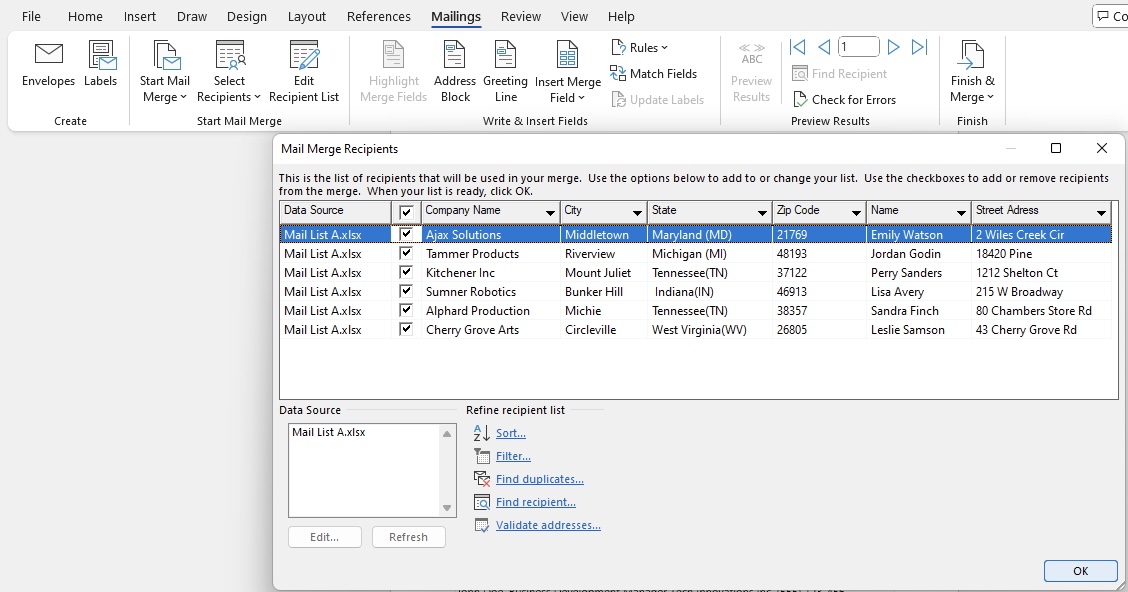
Task: Uncheck the Alphard Production recipient
Action: pos(406,310)
